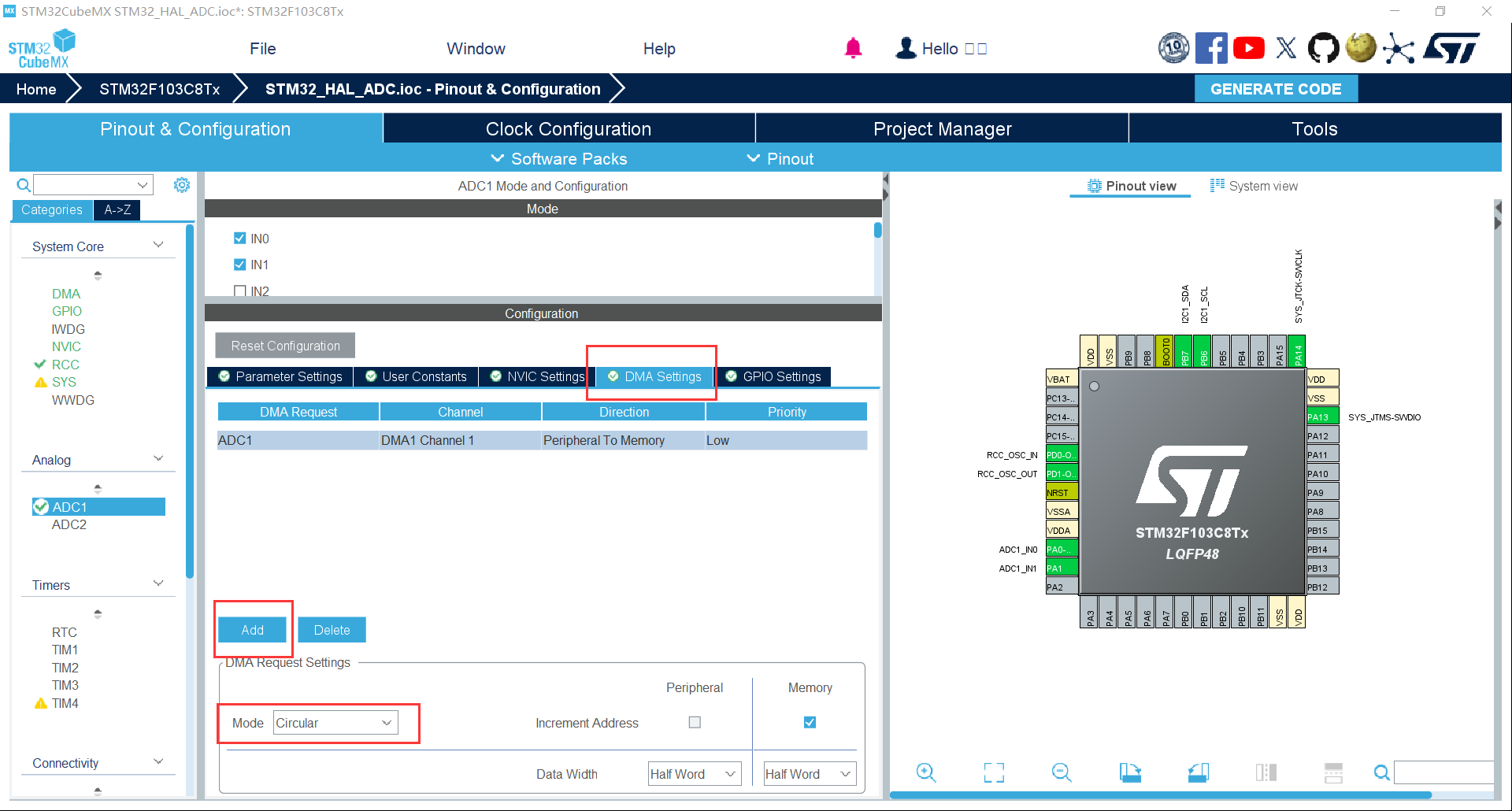The image size is (1512, 811).
Task: Open the File menu
Action: tap(263, 49)
